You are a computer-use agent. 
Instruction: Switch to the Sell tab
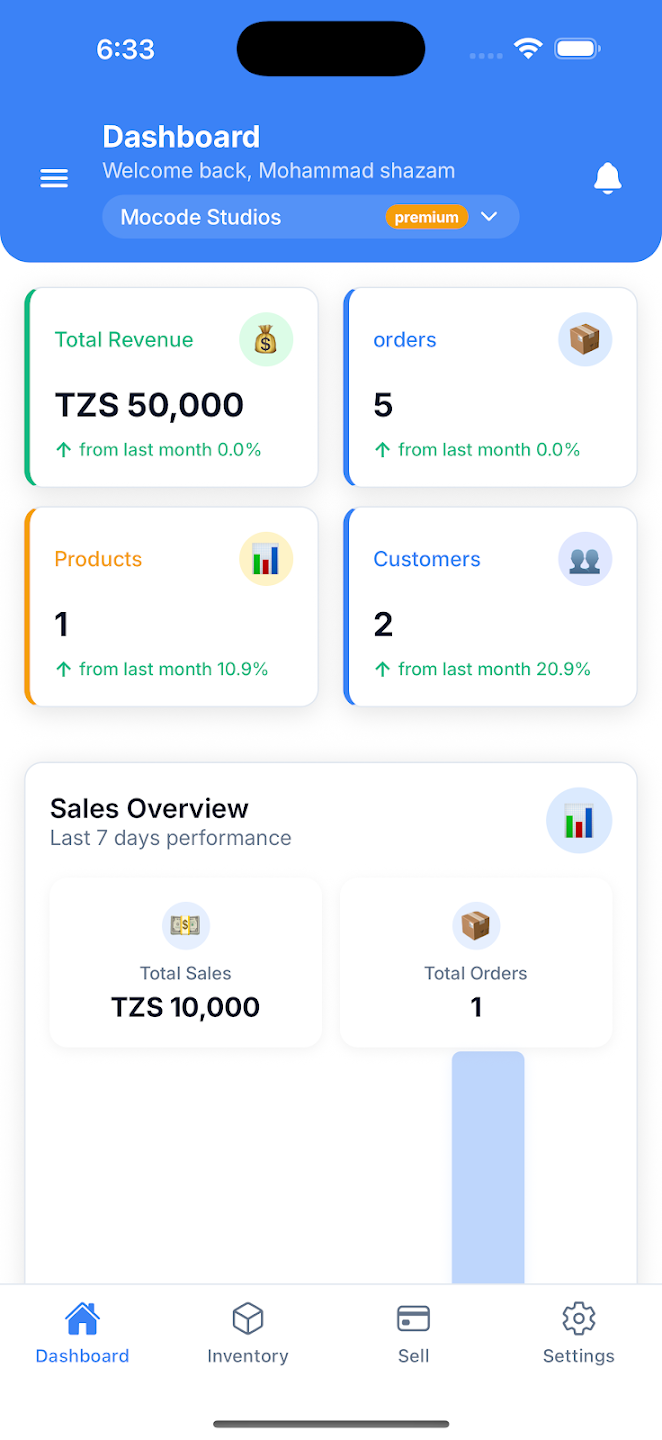[x=413, y=1334]
